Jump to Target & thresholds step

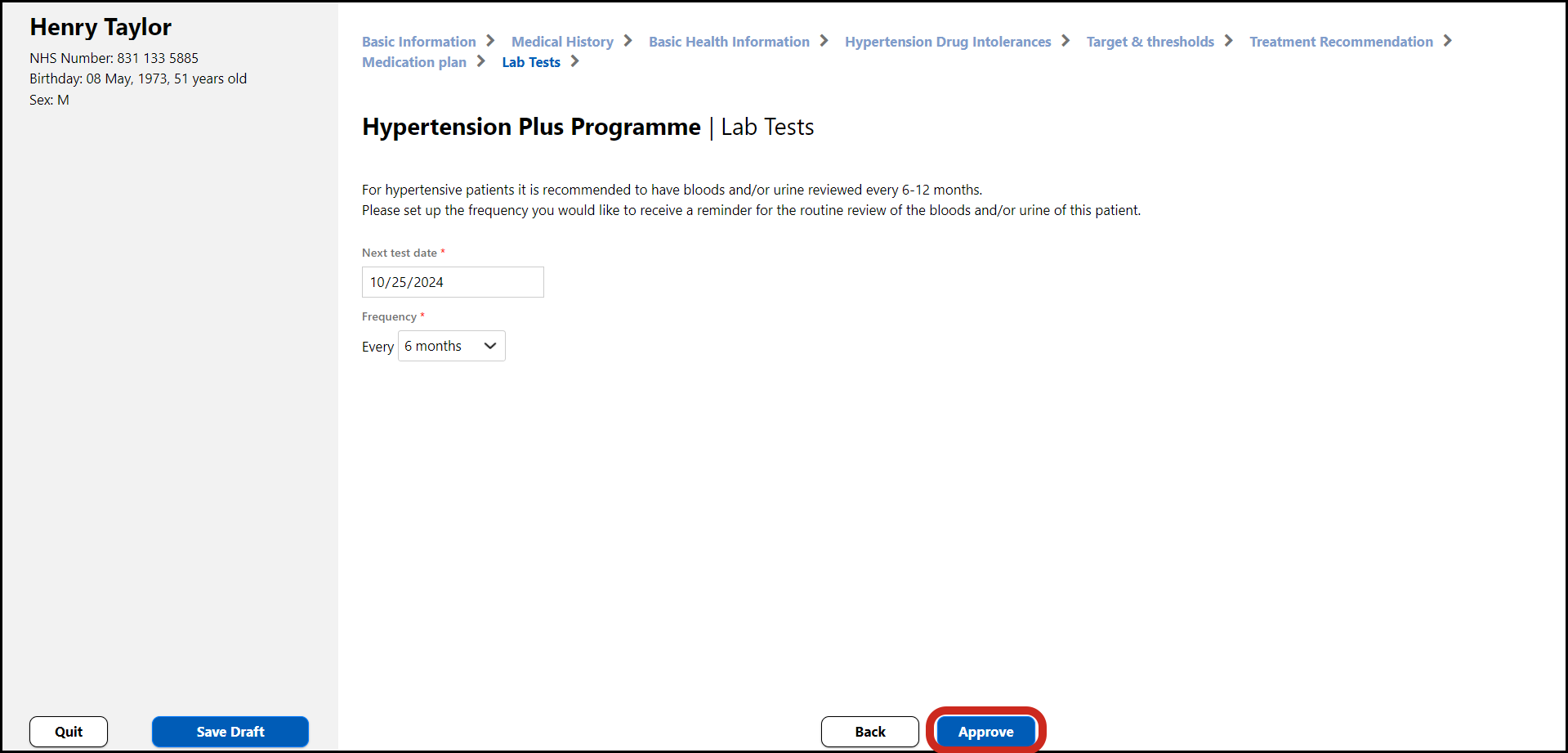pos(1150,42)
